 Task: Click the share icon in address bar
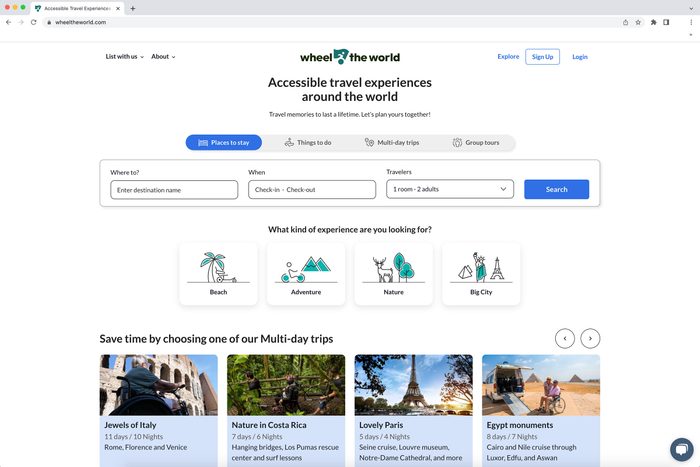(x=625, y=22)
